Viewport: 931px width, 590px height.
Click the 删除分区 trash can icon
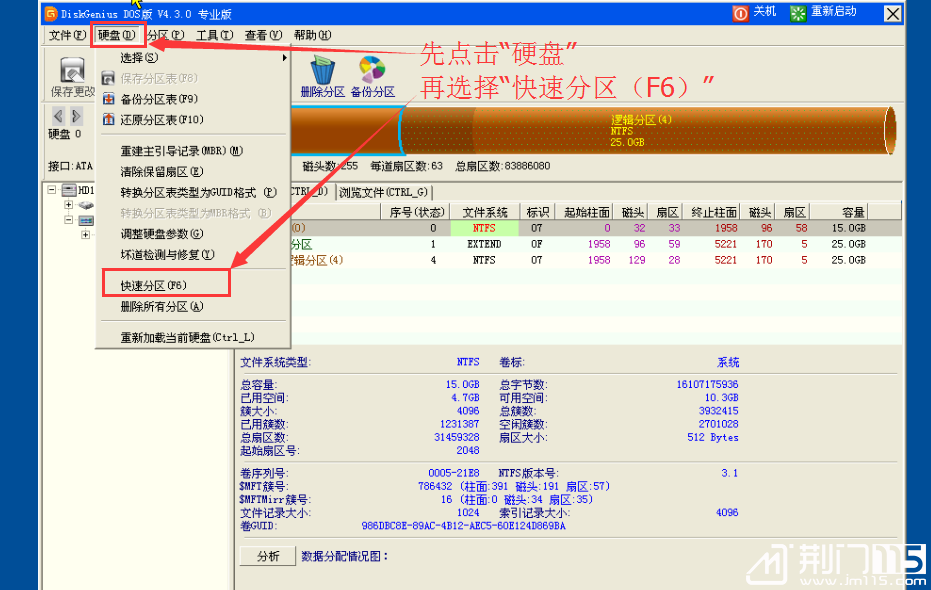tap(322, 69)
